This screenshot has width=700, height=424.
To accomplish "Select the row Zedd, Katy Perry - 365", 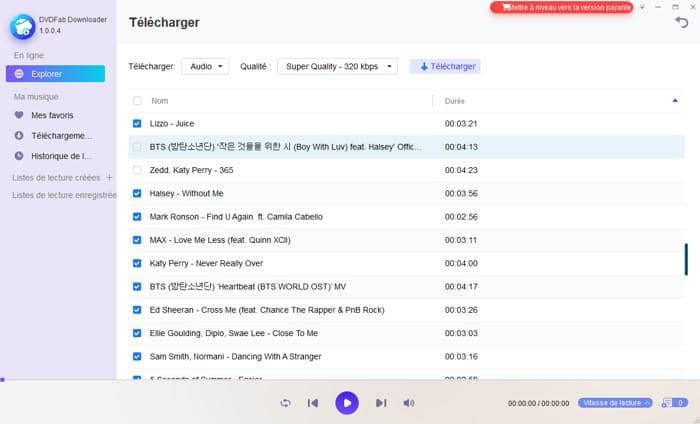I will 406,170.
